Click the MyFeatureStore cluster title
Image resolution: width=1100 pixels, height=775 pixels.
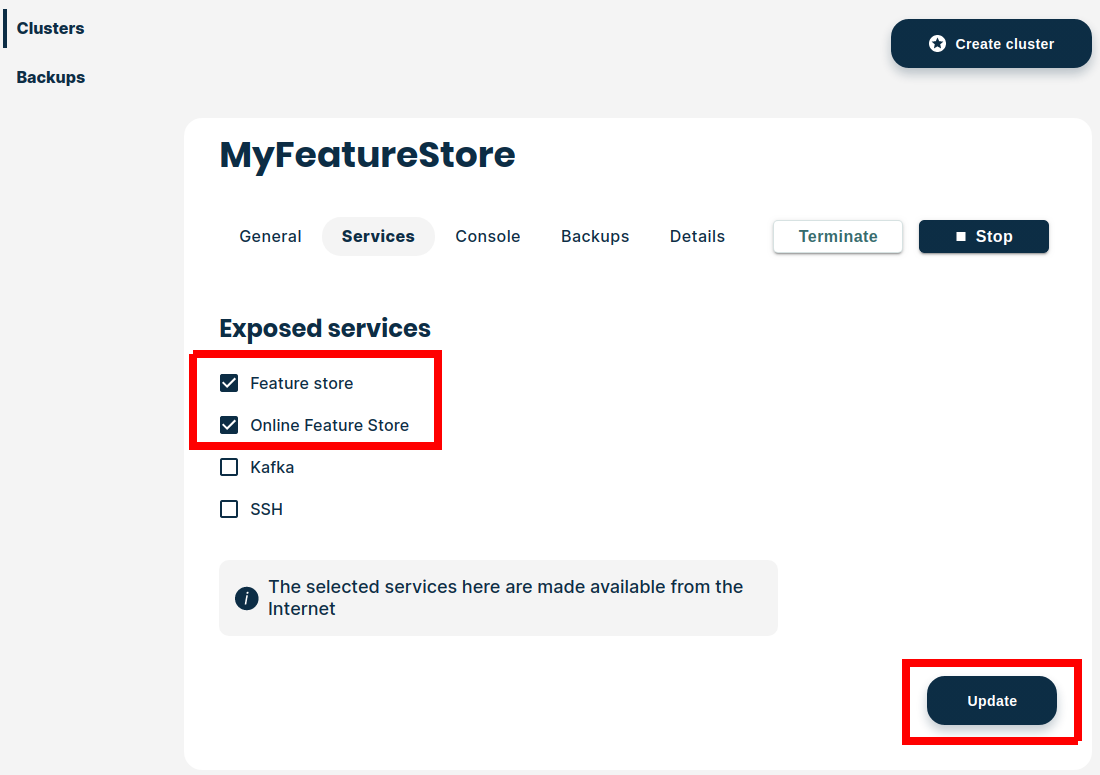[x=367, y=155]
